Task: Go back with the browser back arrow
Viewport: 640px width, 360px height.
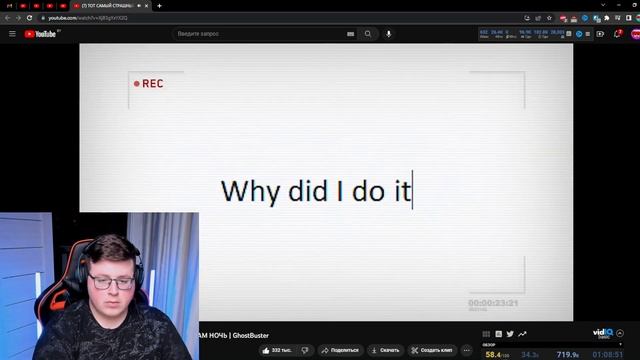Action: tap(7, 18)
